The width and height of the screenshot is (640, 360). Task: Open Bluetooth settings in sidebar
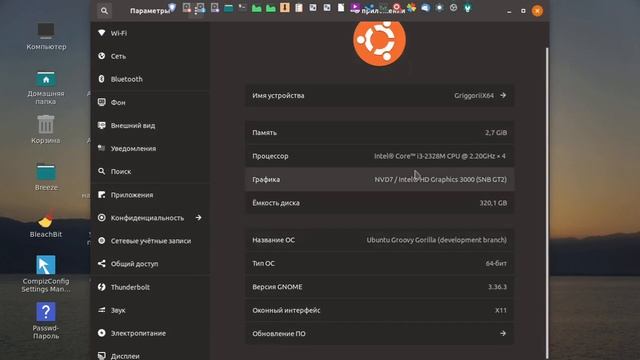point(151,79)
